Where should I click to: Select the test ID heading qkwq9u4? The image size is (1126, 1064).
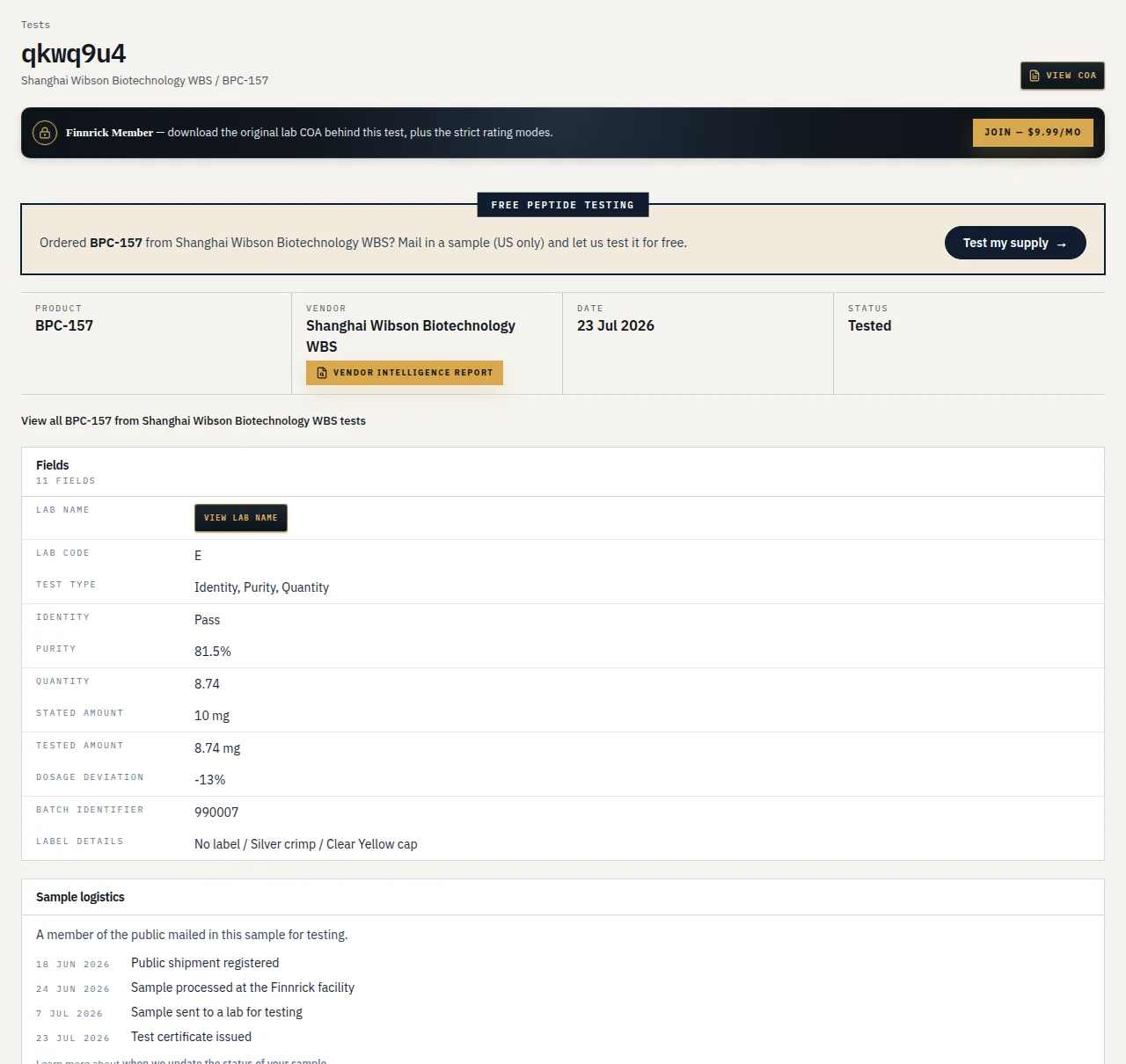point(74,54)
